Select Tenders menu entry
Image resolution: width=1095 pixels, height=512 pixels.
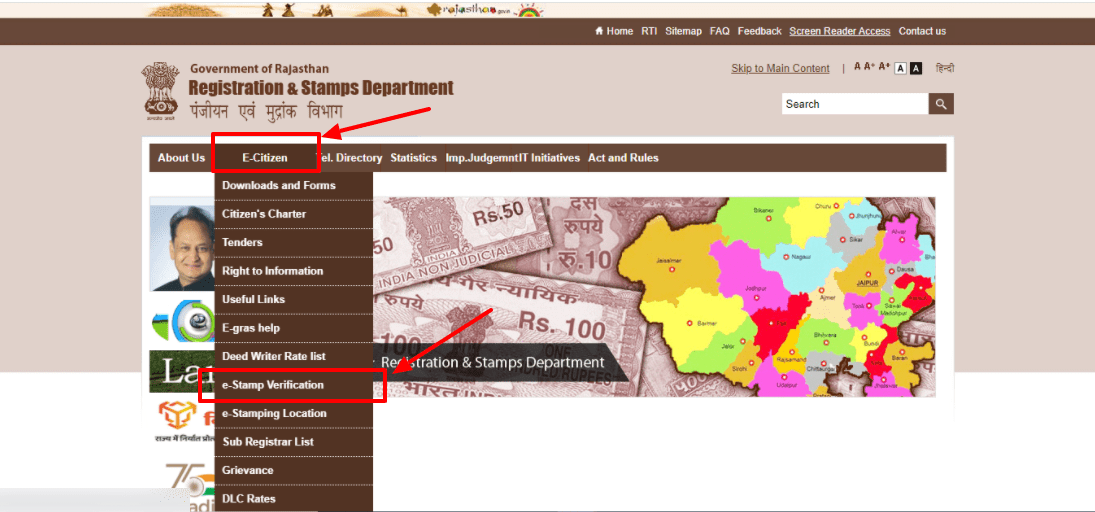[293, 242]
